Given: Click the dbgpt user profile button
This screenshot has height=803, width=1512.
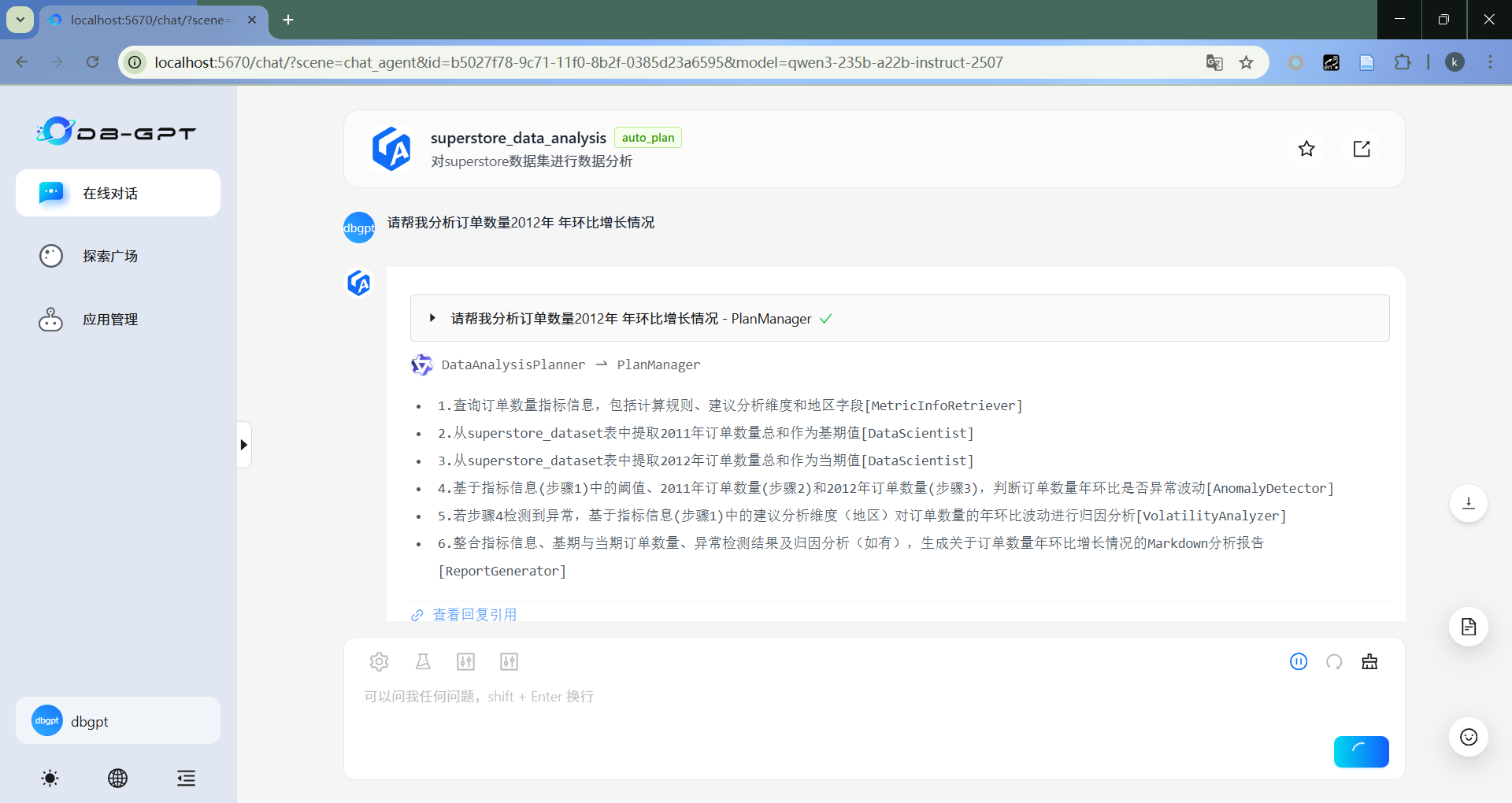Looking at the screenshot, I should [118, 720].
